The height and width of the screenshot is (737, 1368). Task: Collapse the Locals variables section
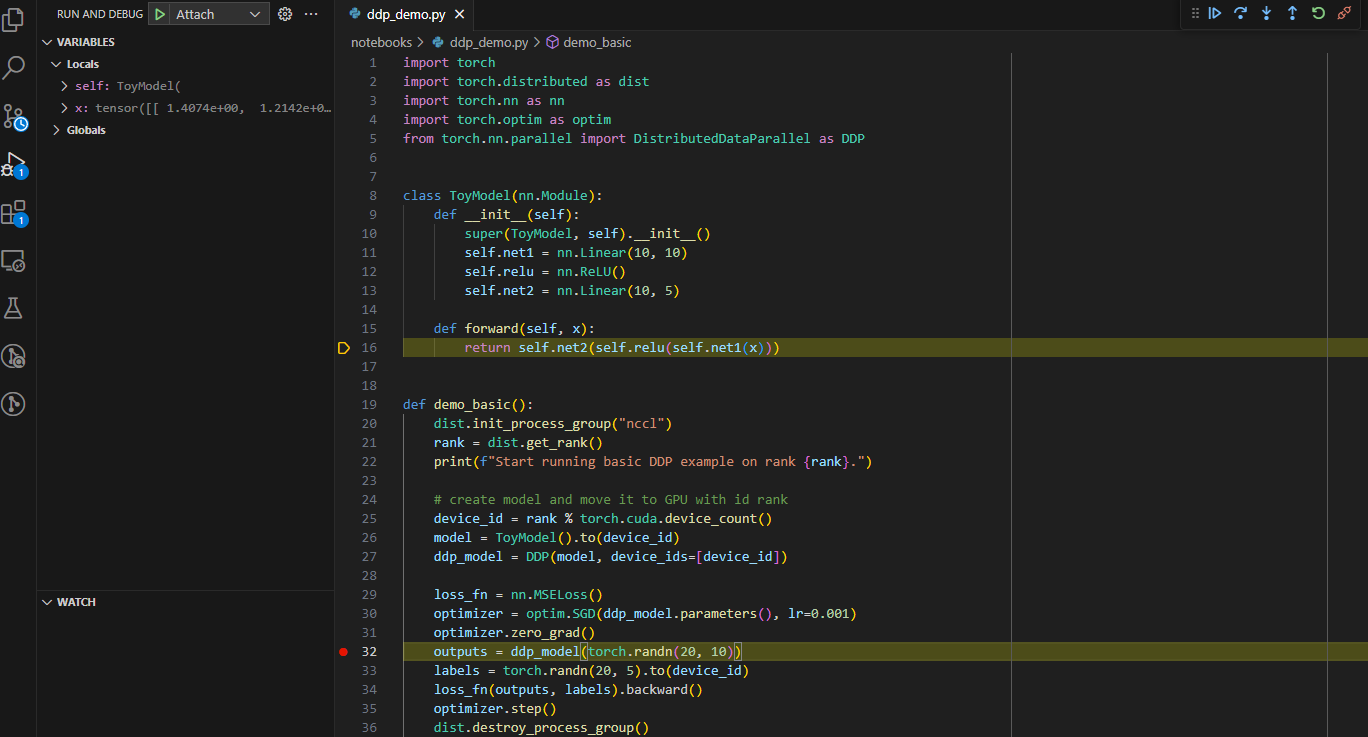[58, 63]
